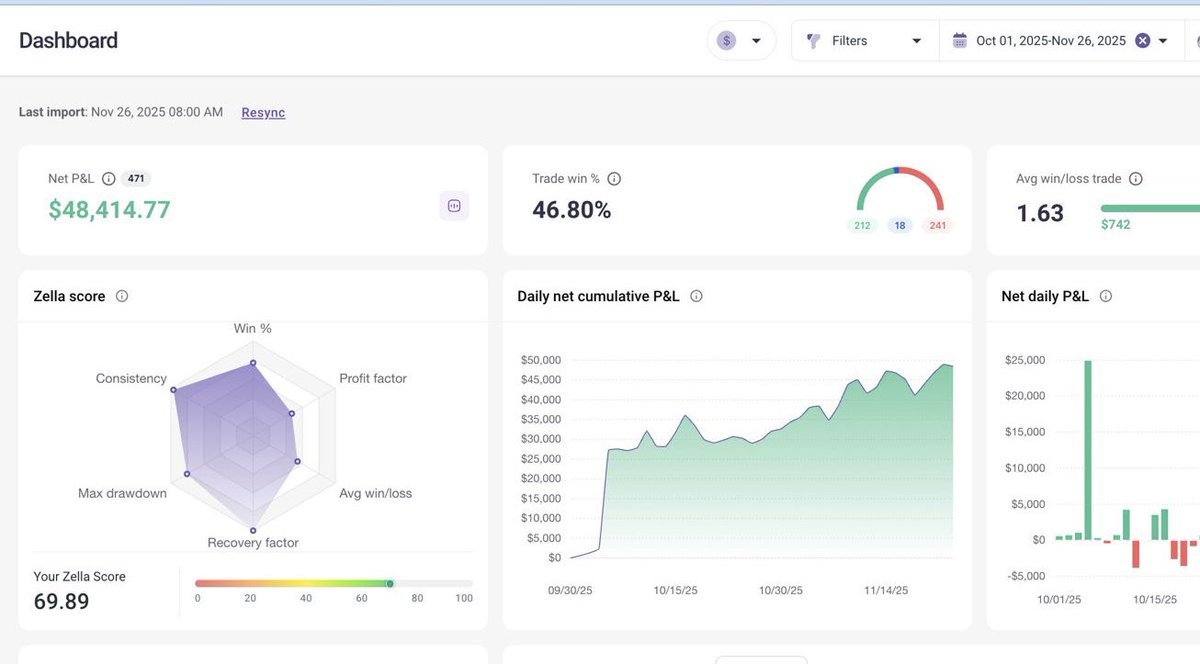1200x664 pixels.
Task: Click the $742 average win bar
Action: 1150,208
